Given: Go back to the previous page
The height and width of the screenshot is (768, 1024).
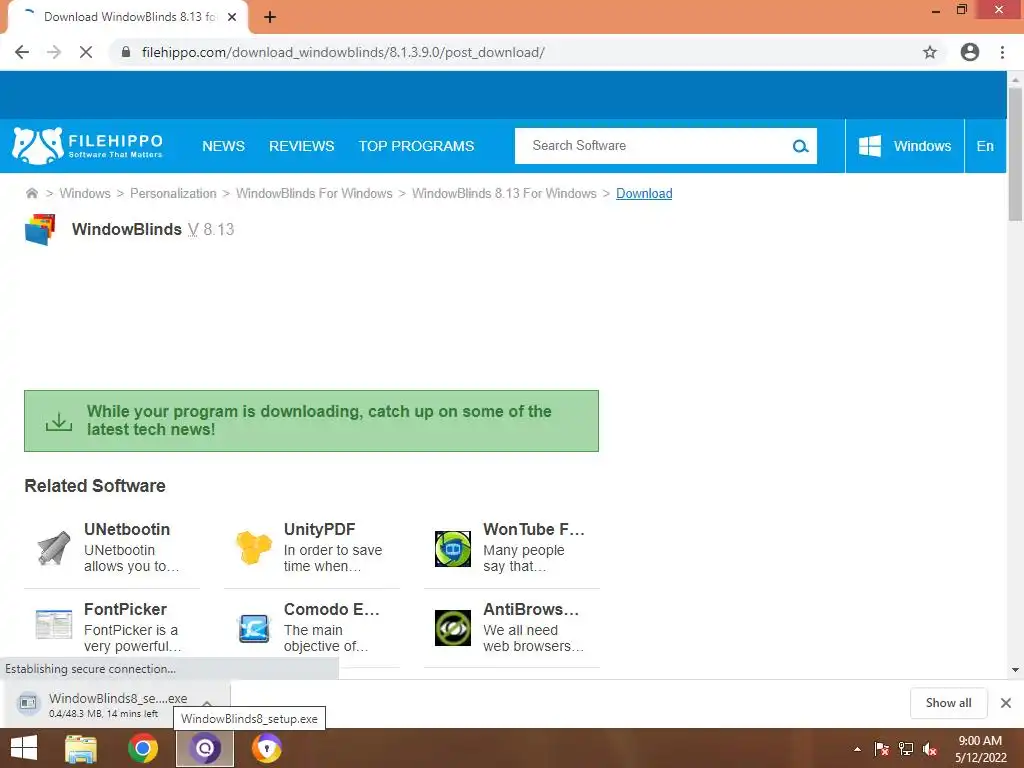Looking at the screenshot, I should [x=22, y=52].
